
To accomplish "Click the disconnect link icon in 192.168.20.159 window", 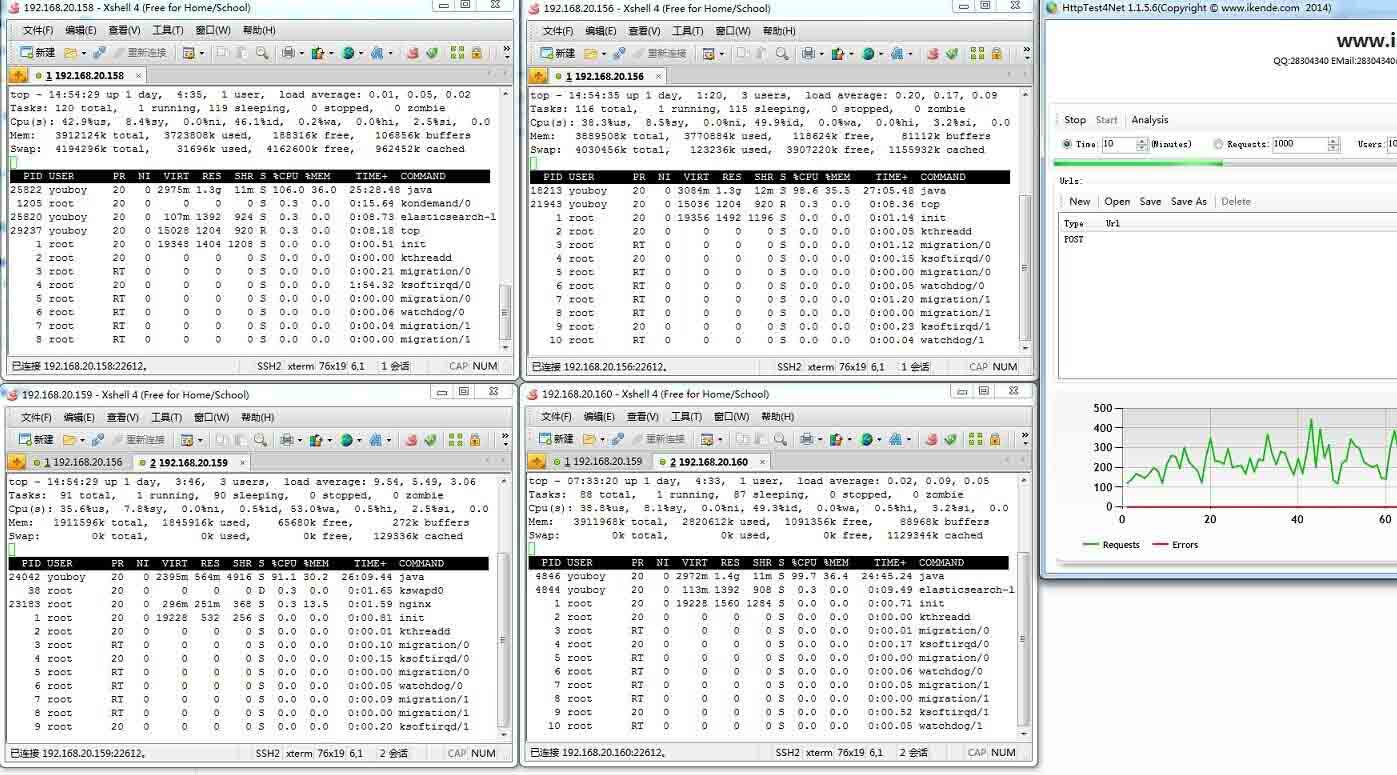I will [x=98, y=440].
